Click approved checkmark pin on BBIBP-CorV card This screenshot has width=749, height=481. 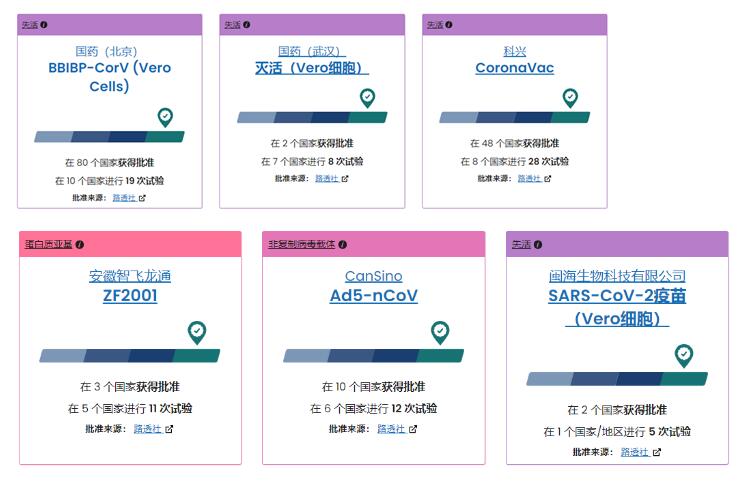165,117
